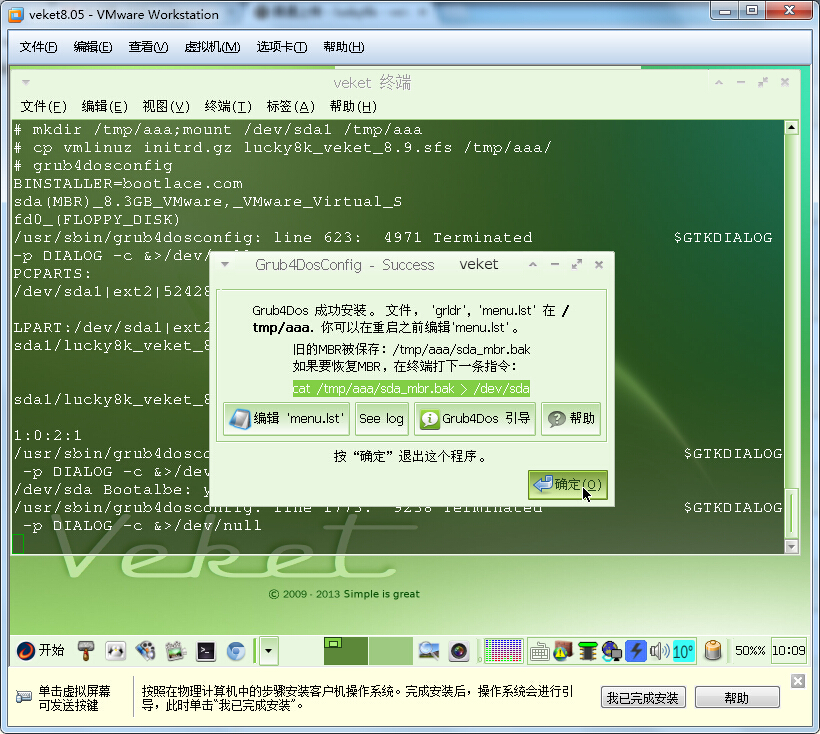
Task: Open VMware 文件(F) menu
Action: click(x=38, y=47)
